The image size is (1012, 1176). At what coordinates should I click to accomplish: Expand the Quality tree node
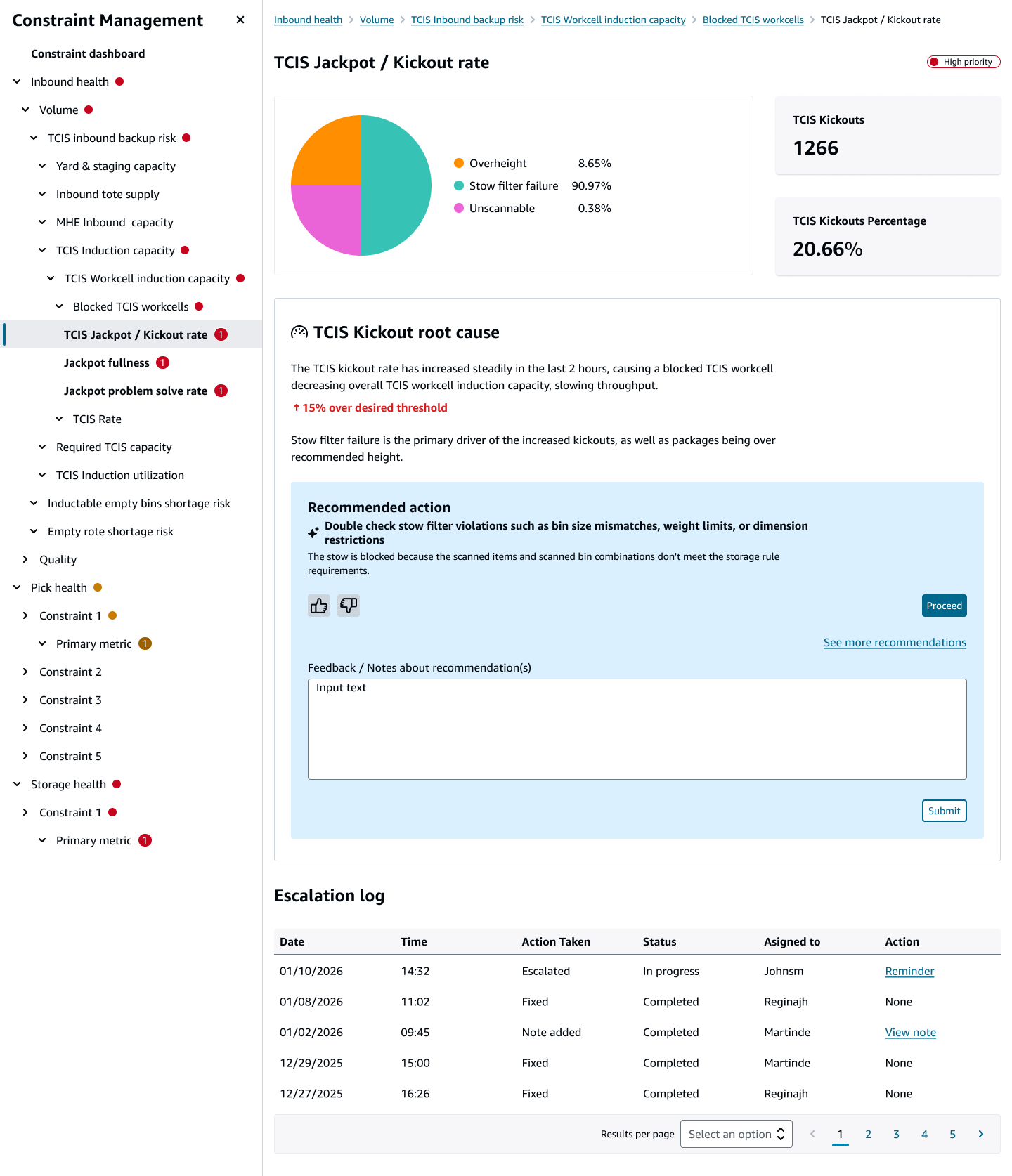tap(25, 559)
